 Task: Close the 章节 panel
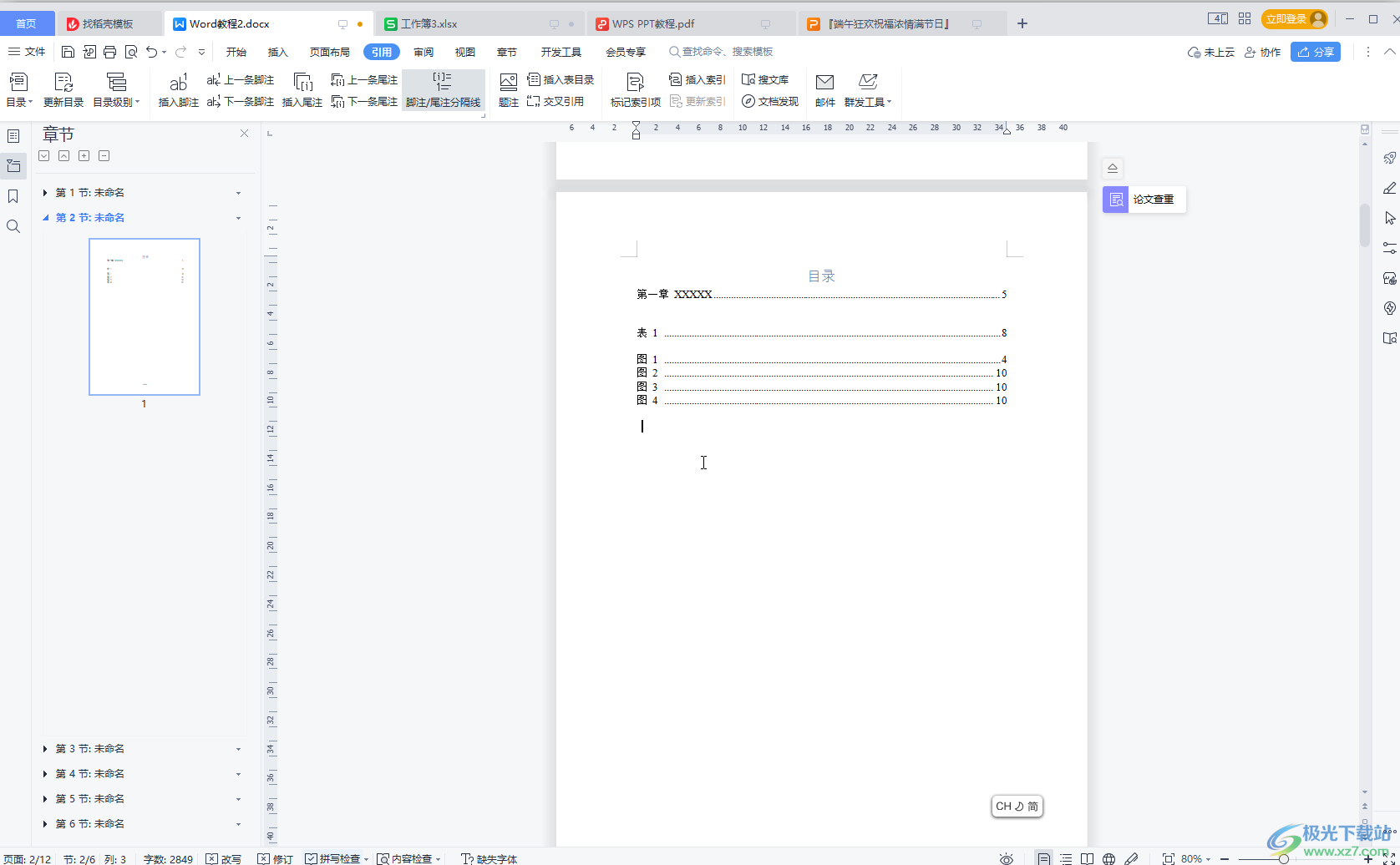point(245,134)
